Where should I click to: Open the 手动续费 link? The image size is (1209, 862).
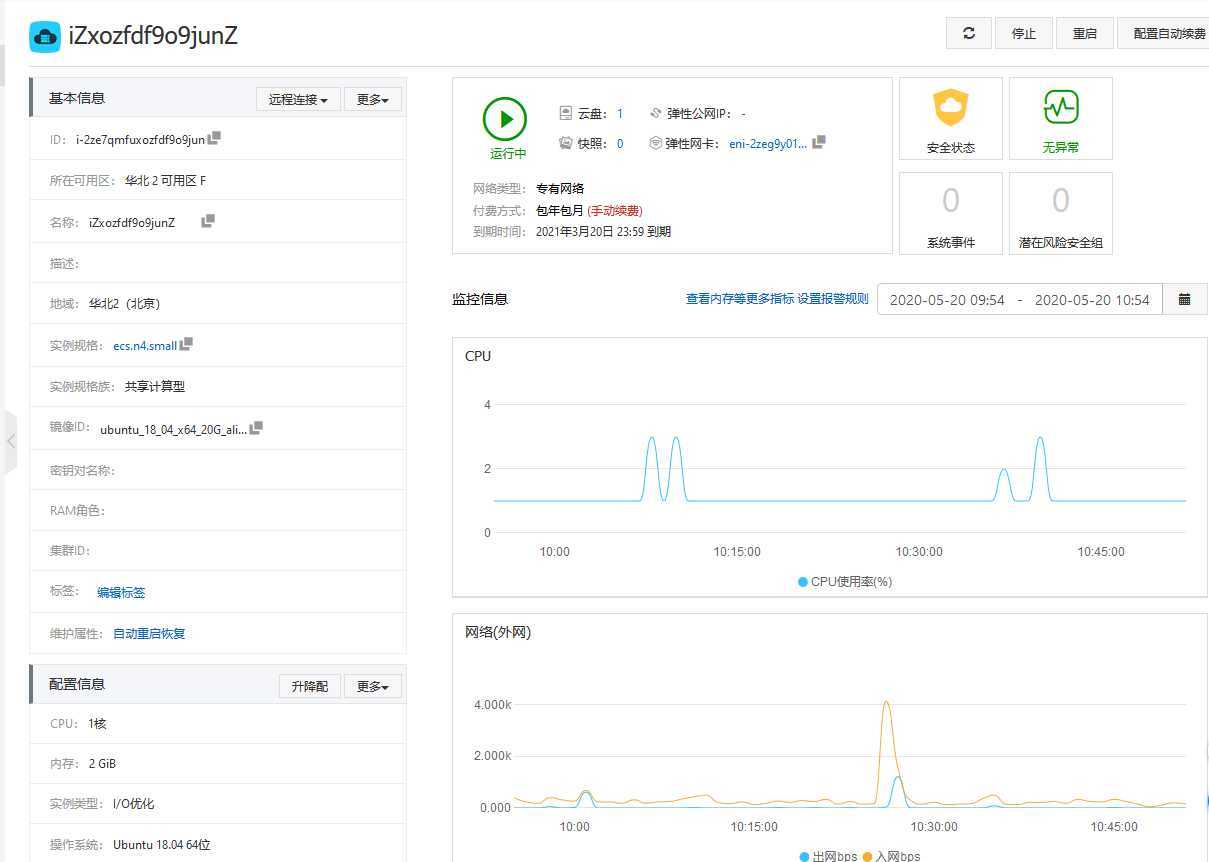(x=614, y=211)
